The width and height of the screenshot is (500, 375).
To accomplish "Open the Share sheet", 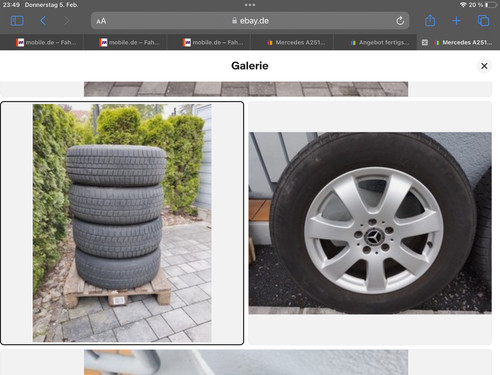I will click(x=430, y=20).
